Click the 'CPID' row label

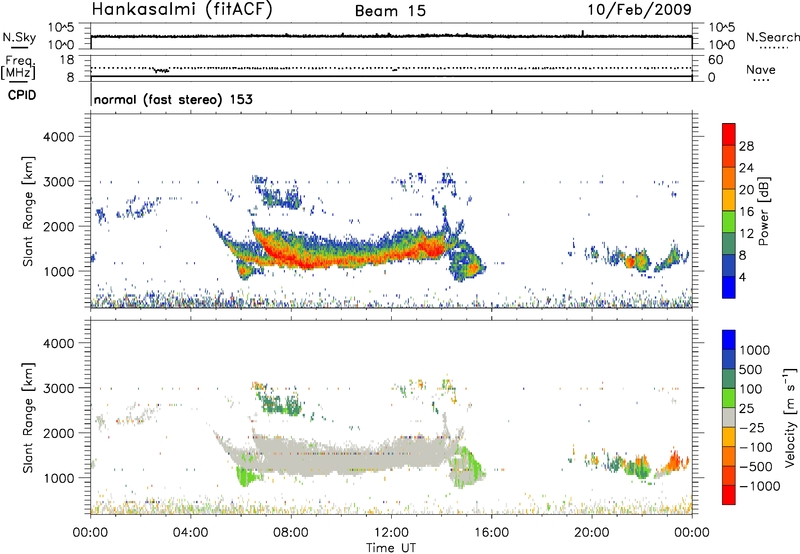click(x=22, y=95)
